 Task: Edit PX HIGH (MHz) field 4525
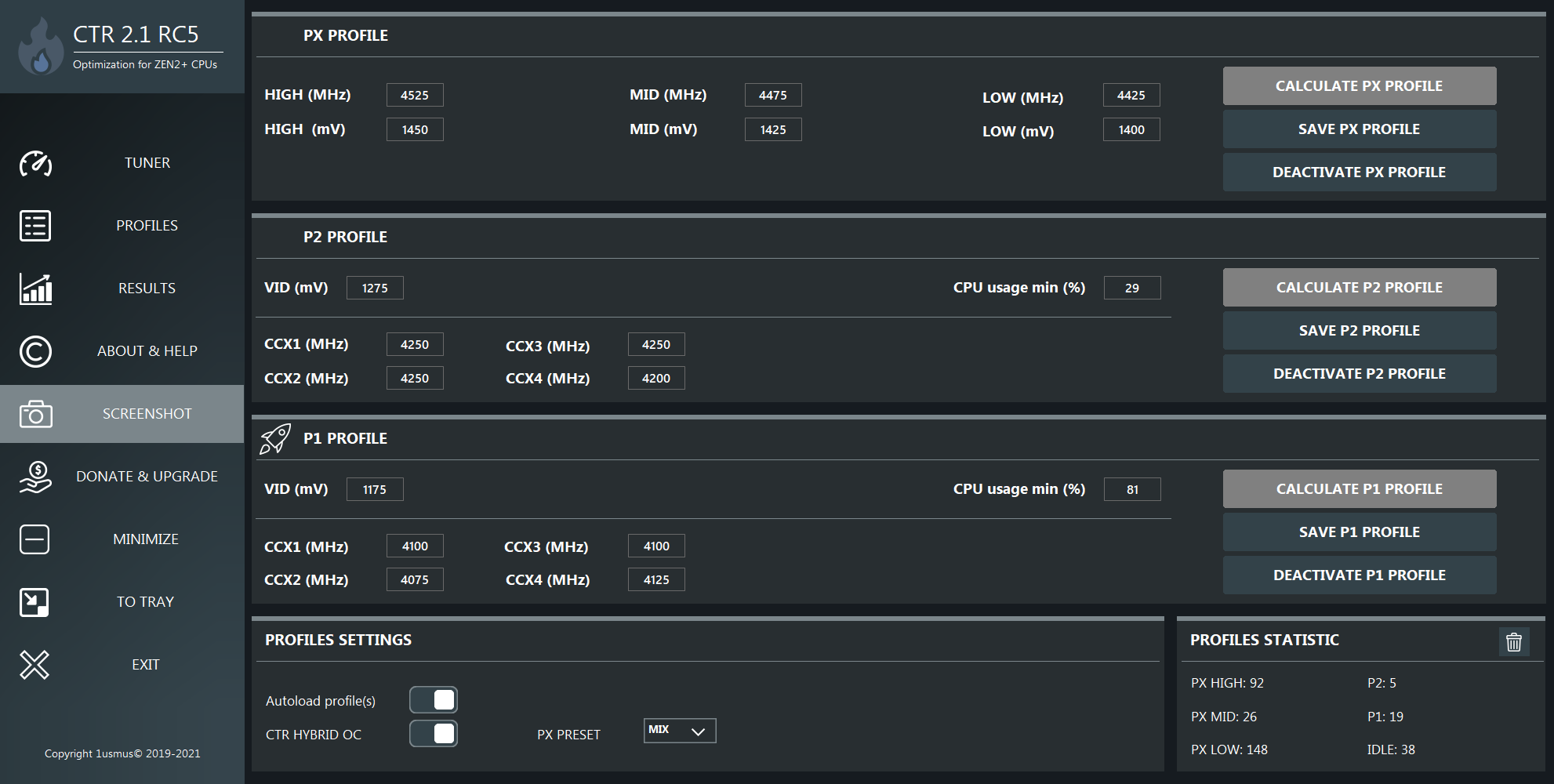(415, 95)
